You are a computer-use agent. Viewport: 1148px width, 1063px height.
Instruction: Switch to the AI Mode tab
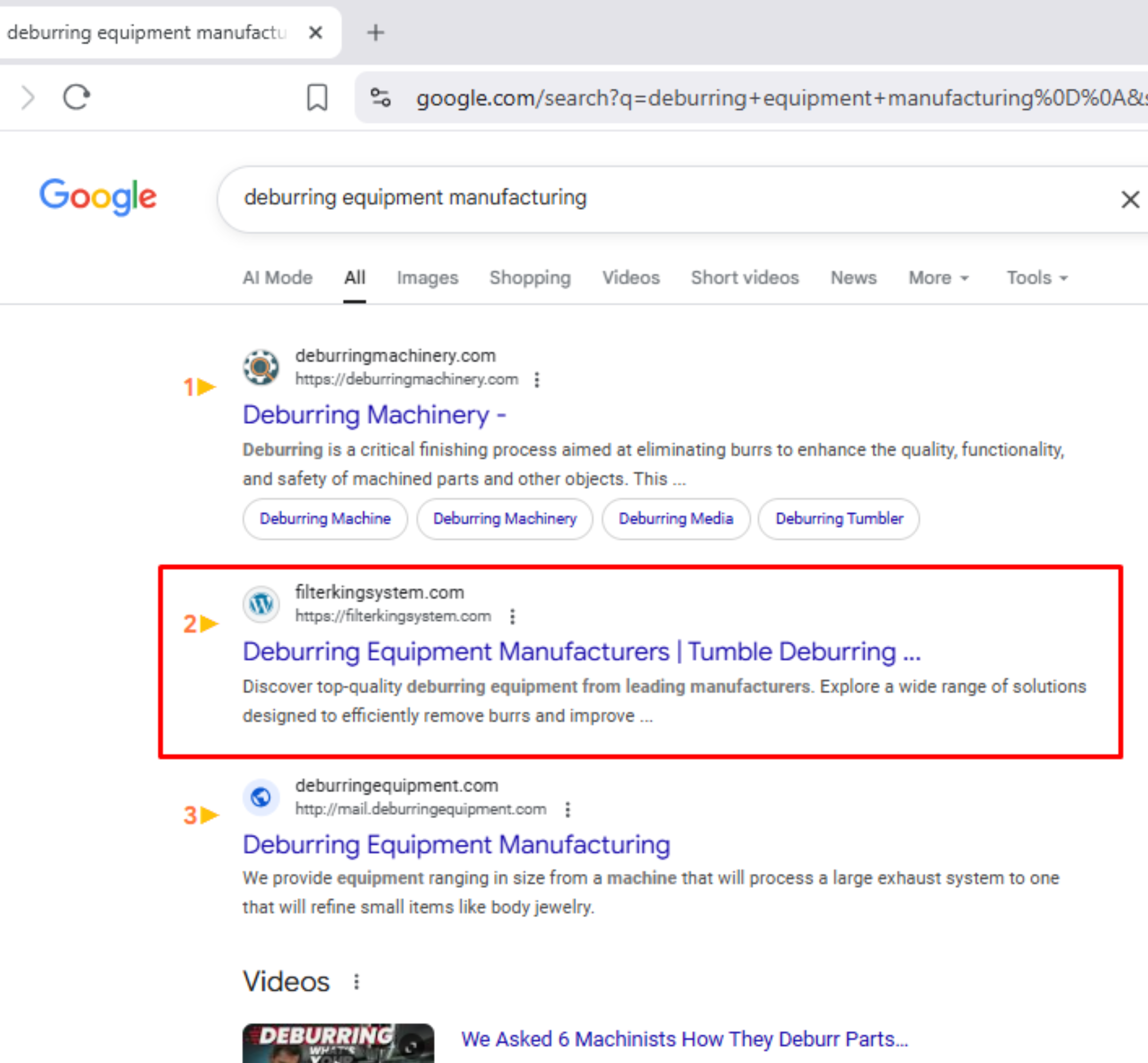click(278, 278)
